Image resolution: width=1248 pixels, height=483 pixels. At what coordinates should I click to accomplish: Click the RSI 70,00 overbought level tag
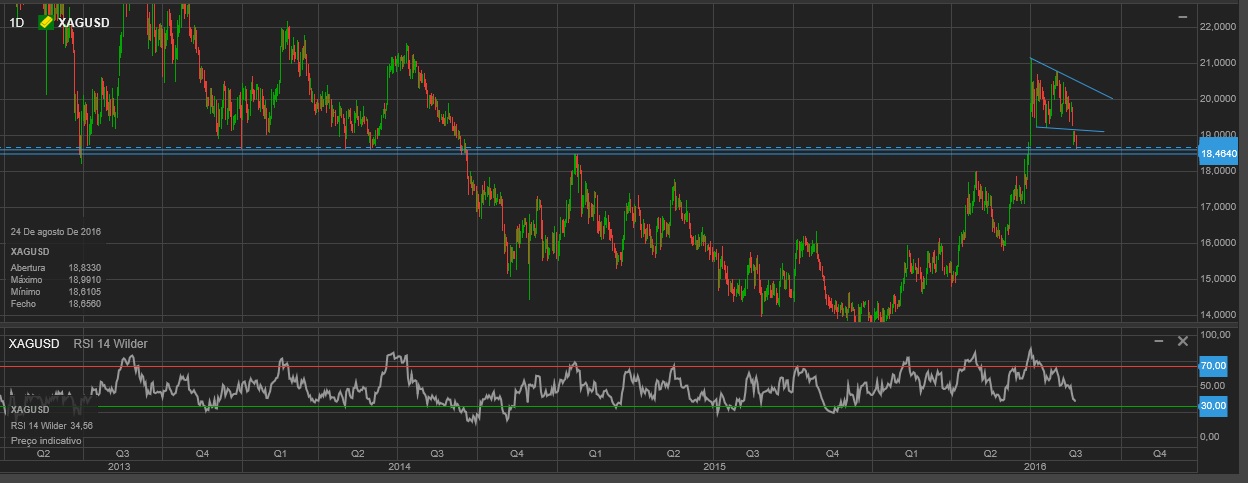(x=1213, y=366)
